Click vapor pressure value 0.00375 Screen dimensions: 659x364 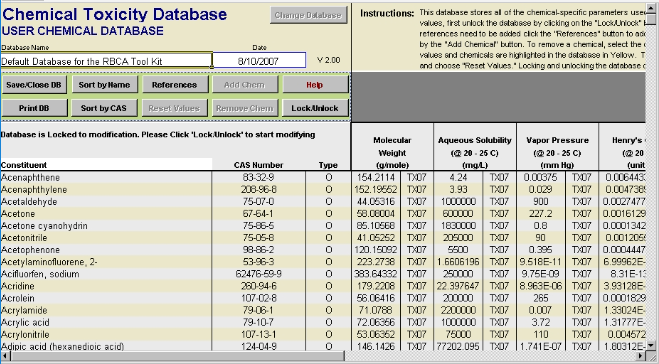click(x=540, y=177)
